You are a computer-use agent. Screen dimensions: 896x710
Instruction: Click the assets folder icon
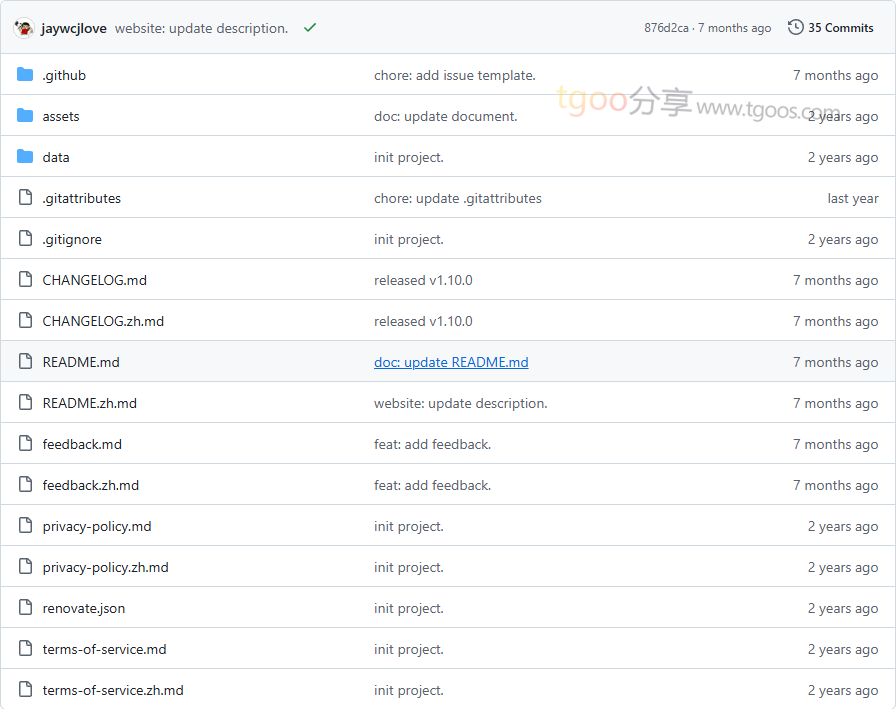click(x=25, y=116)
